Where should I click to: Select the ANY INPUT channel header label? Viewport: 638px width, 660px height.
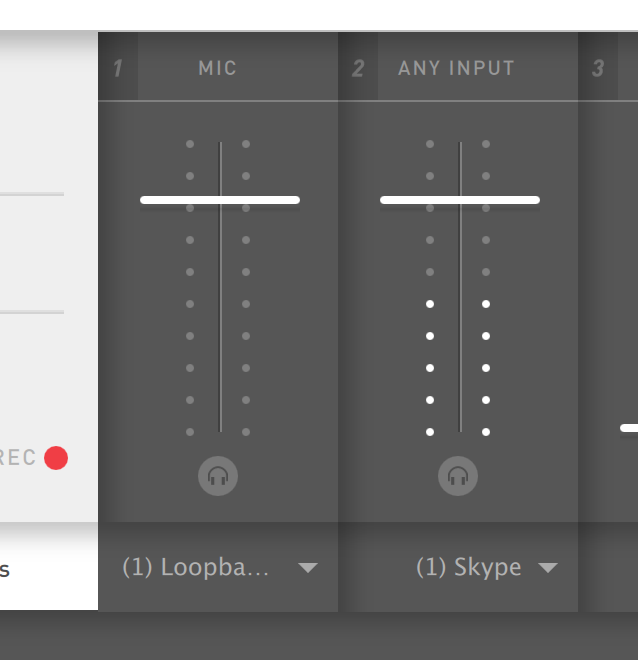(x=456, y=68)
